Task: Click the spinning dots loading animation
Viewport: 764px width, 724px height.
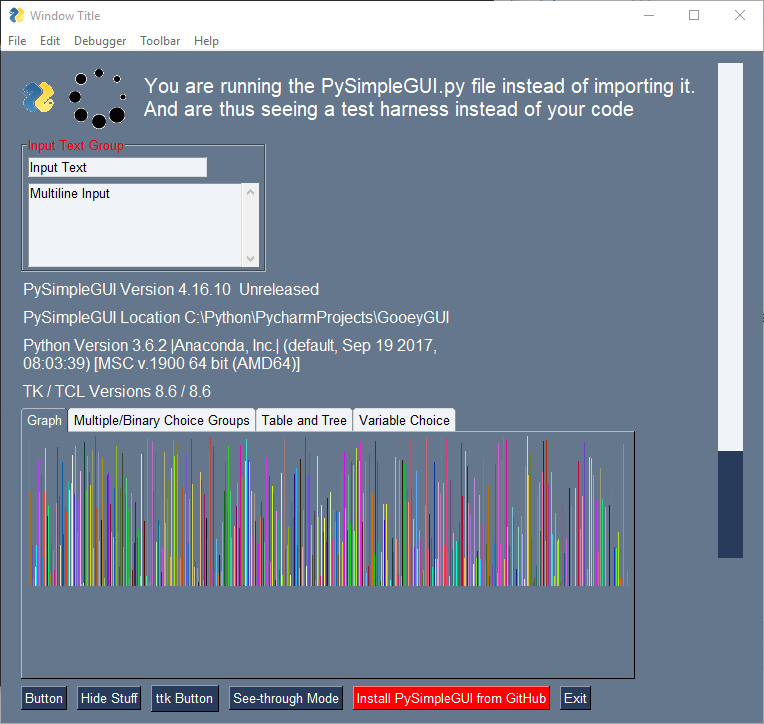Action: 97,98
